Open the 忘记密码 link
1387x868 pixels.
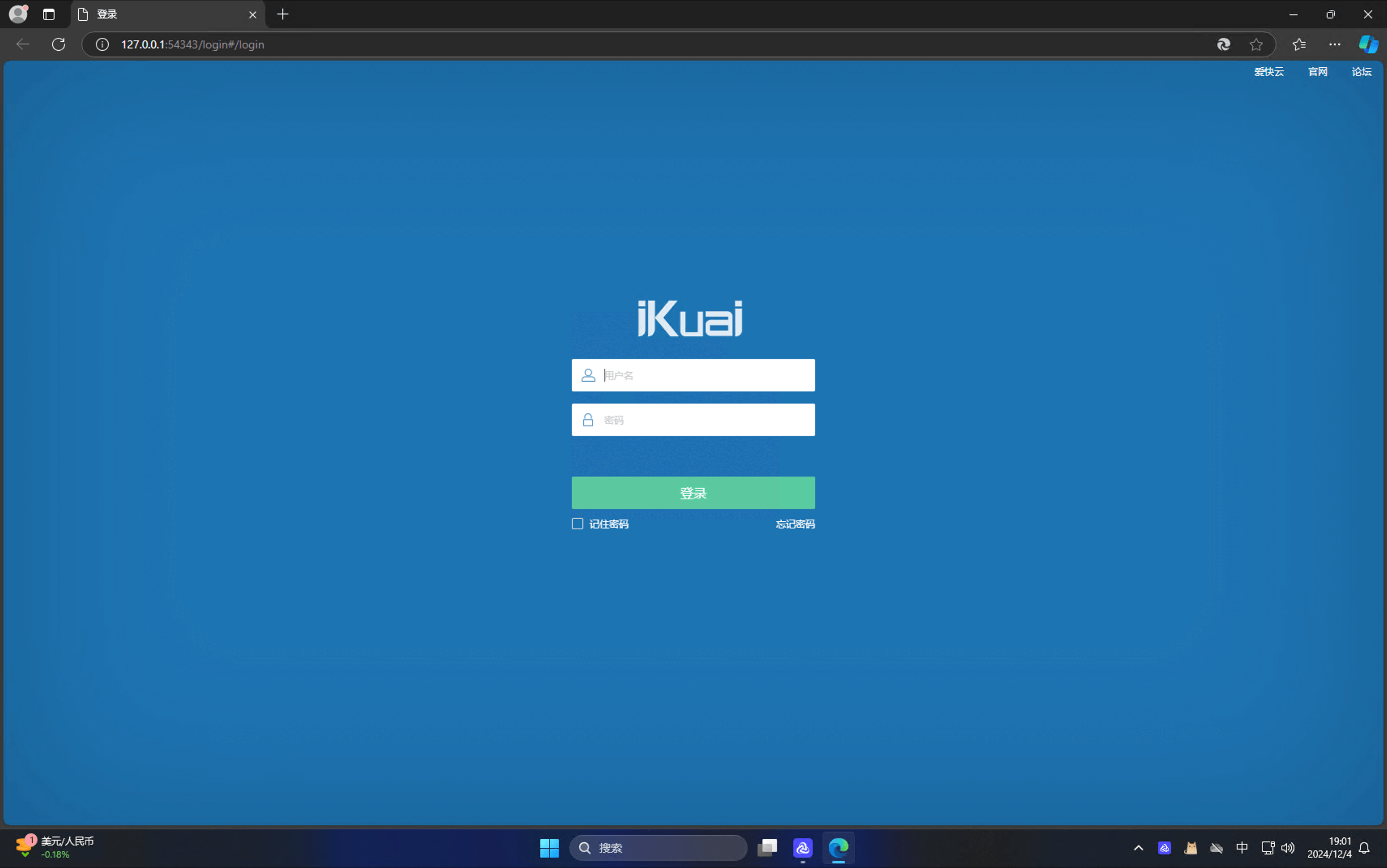pos(795,524)
